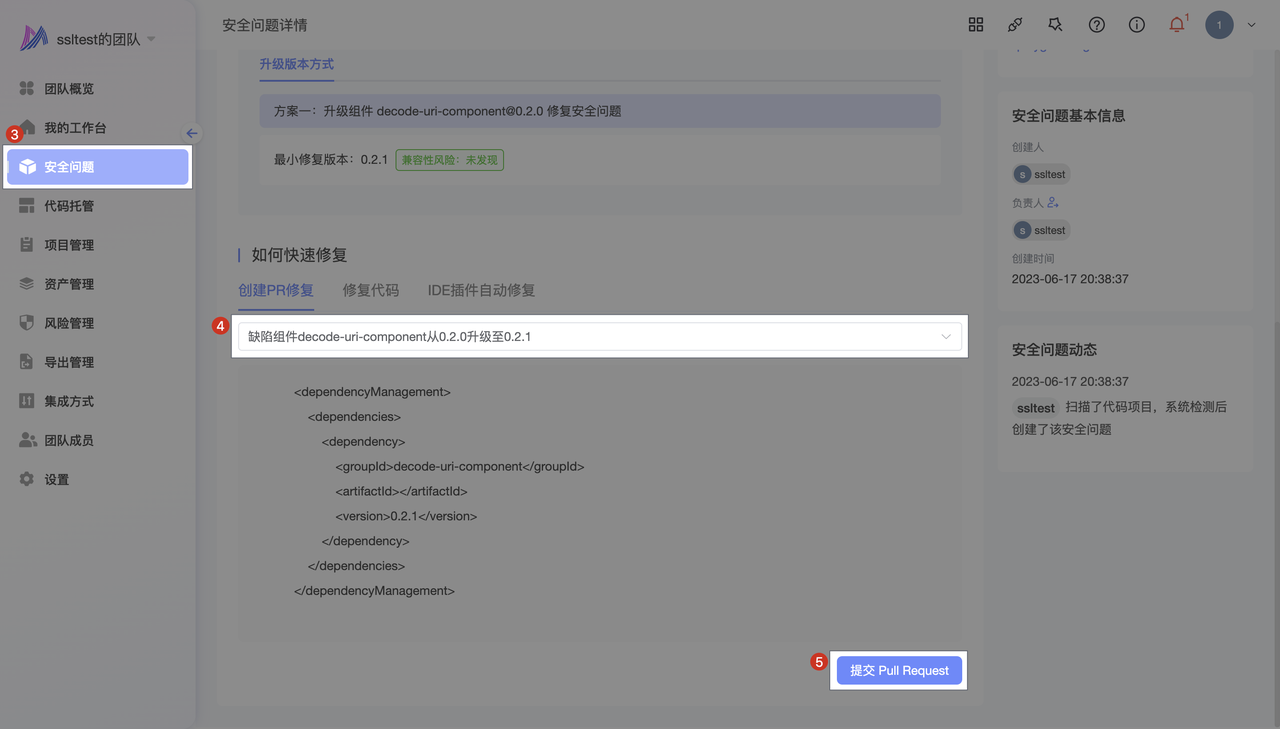Open the user avatar in the header
Image resolution: width=1280 pixels, height=729 pixels.
1219,25
